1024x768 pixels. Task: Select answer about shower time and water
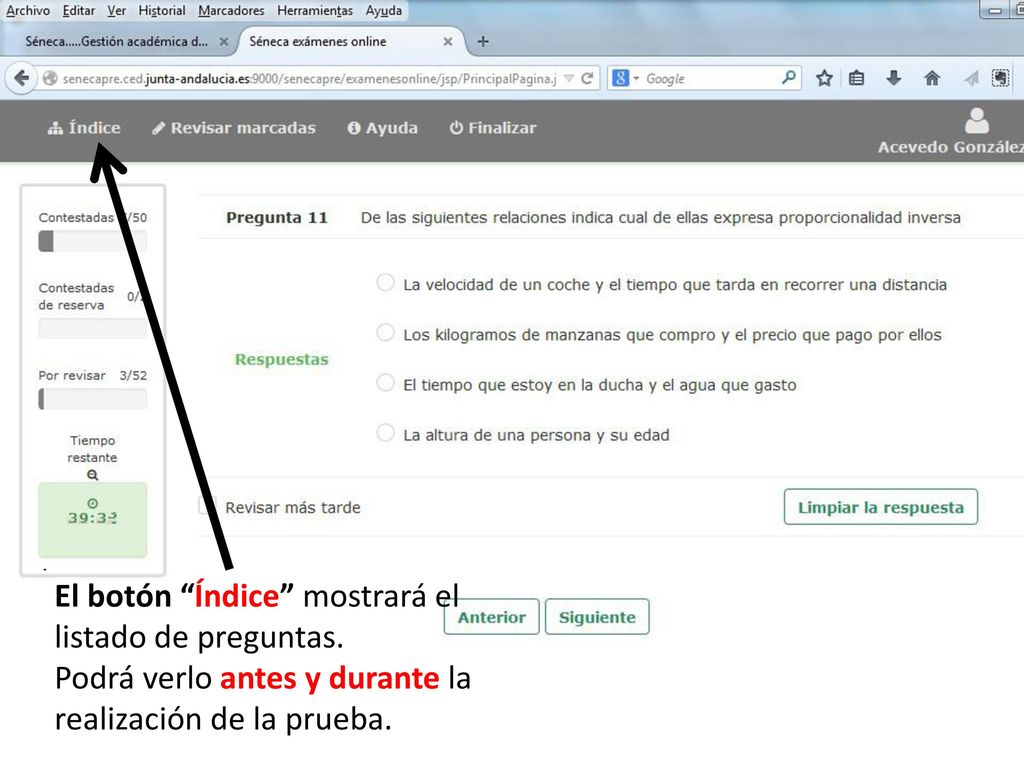tap(385, 383)
